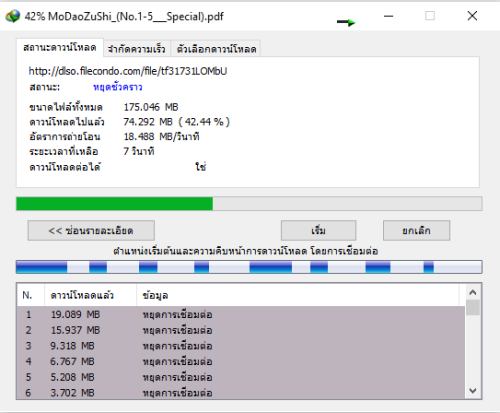This screenshot has height=413, width=500.
Task: Click the scroll up arrow in connections list
Action: pyautogui.click(x=473, y=292)
